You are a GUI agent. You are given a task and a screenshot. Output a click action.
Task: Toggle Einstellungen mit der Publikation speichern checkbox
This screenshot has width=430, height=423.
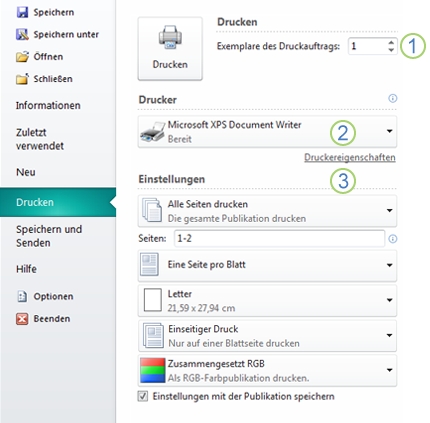click(143, 396)
